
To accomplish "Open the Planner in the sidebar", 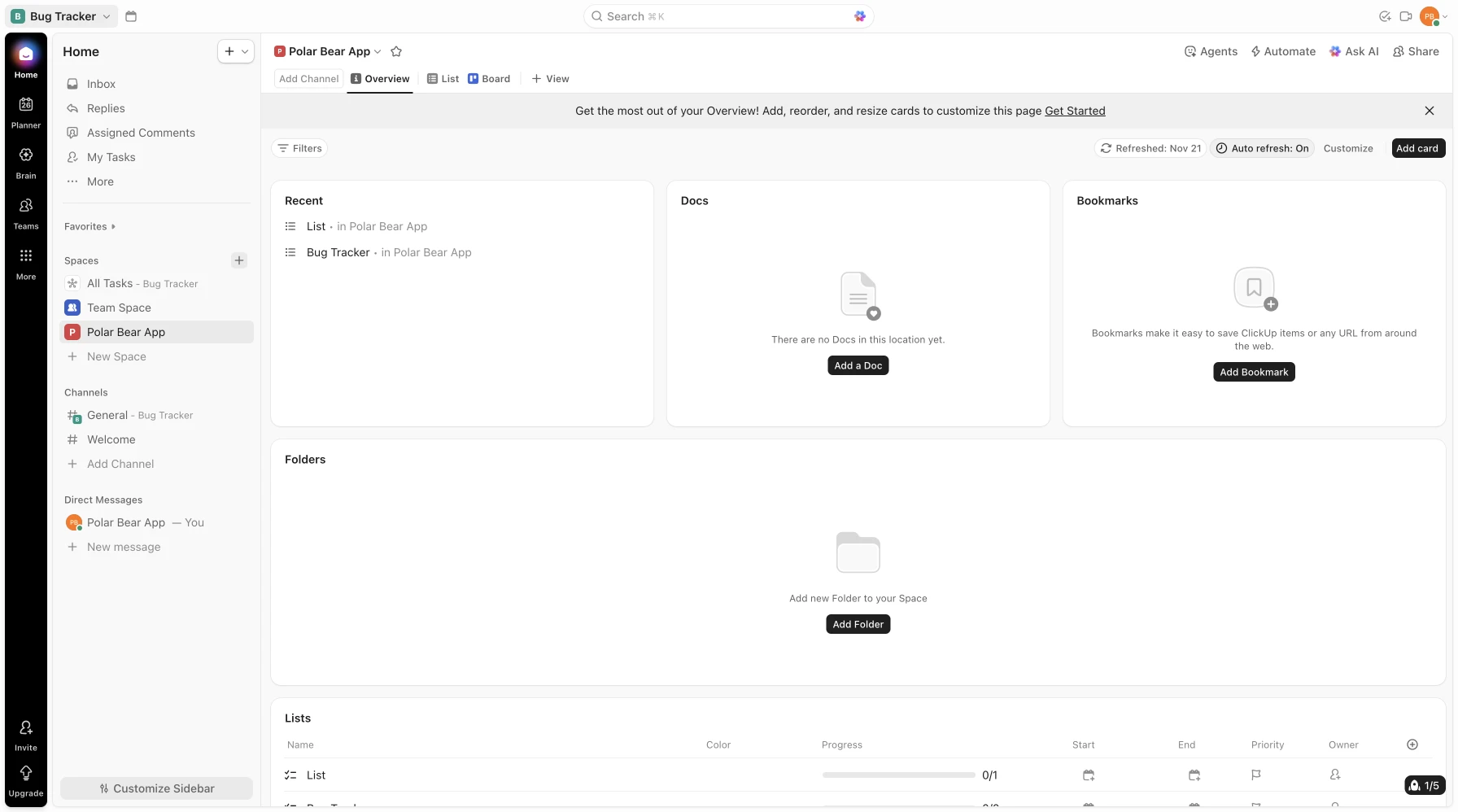I will [26, 111].
